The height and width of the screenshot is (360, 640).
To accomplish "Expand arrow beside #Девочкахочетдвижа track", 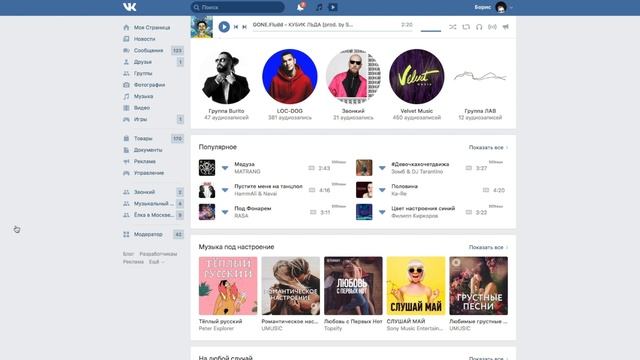I will (382, 168).
